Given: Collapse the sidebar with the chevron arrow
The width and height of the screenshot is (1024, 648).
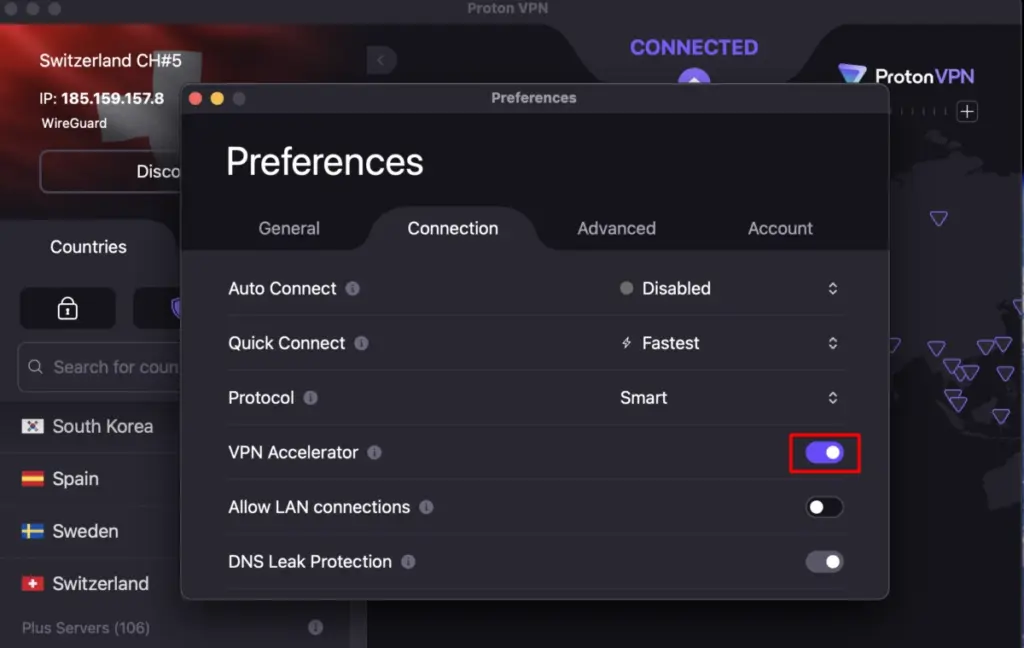Looking at the screenshot, I should [380, 61].
